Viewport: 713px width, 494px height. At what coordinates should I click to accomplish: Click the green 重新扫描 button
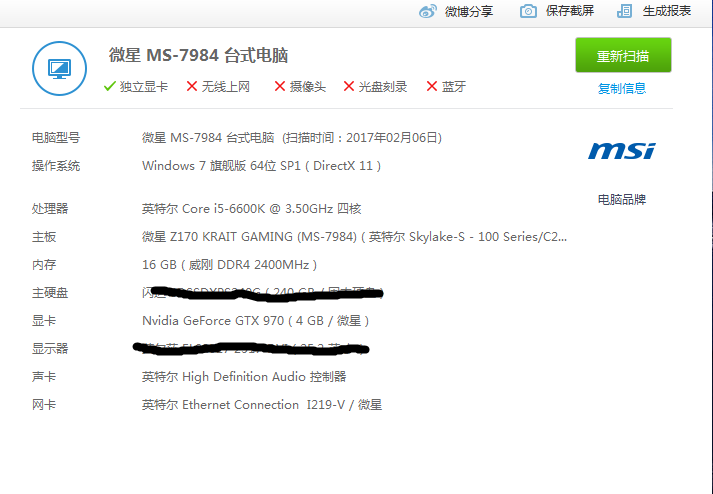(623, 55)
